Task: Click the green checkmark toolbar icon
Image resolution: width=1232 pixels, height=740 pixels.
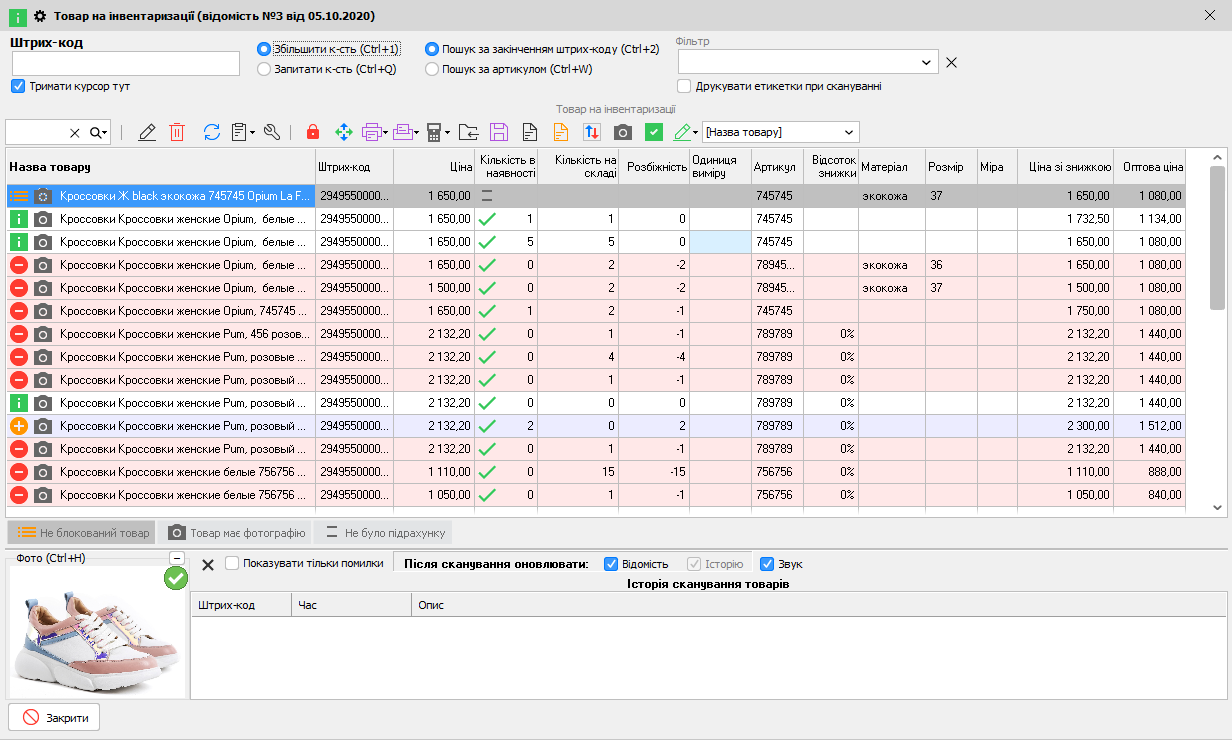Action: (x=654, y=132)
